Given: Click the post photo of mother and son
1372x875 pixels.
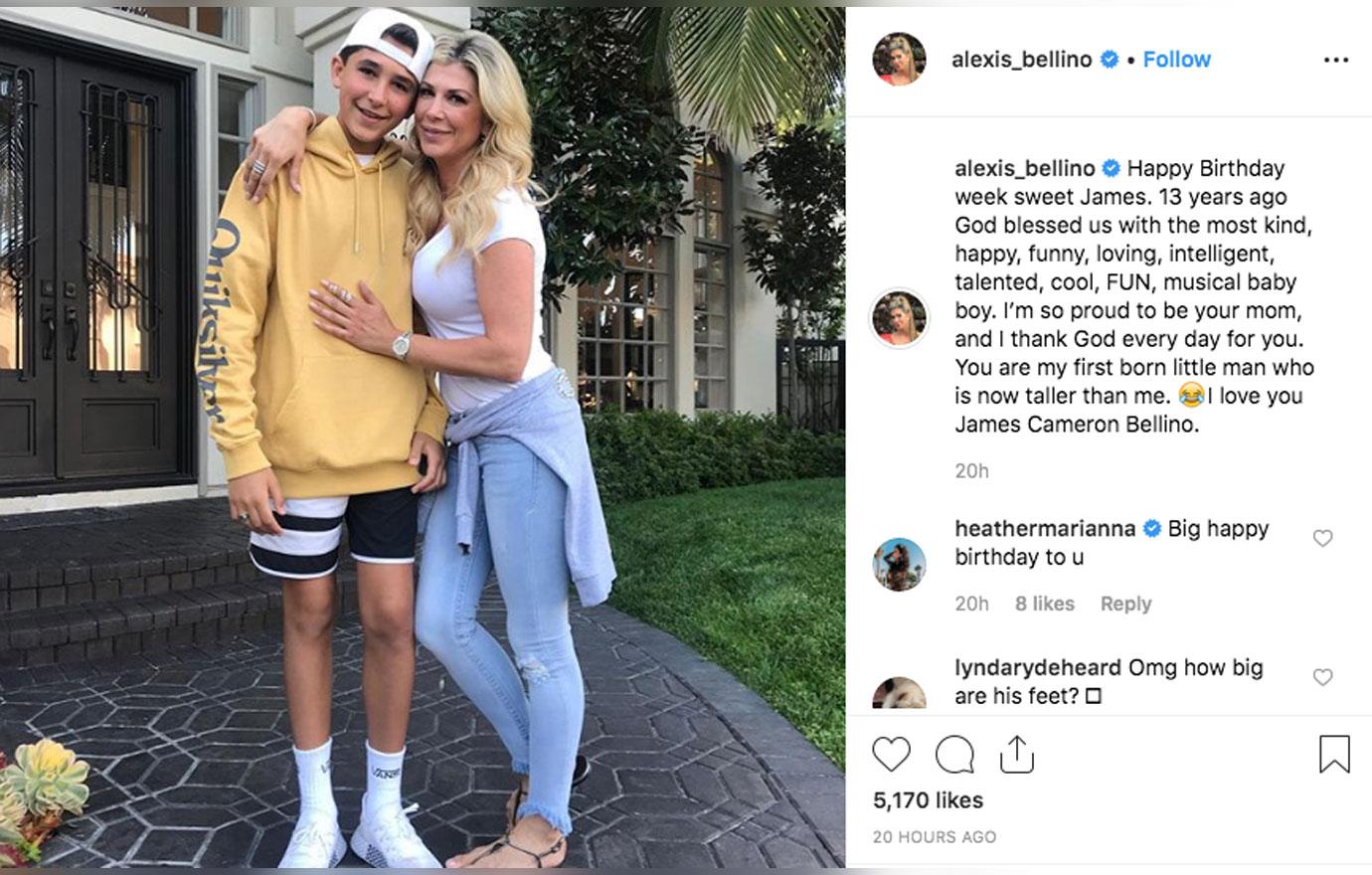Looking at the screenshot, I should (423, 437).
